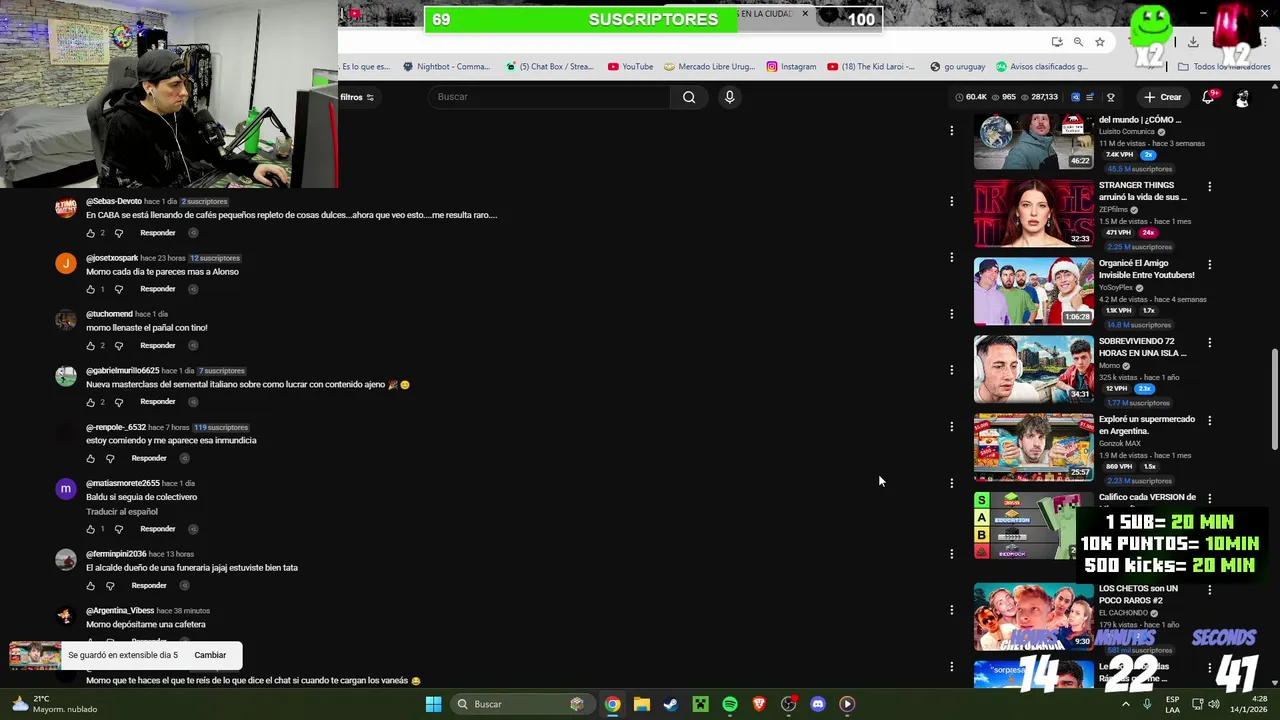Open @josetxospark profile avatar
Viewport: 1280px width, 720px height.
tap(65, 264)
